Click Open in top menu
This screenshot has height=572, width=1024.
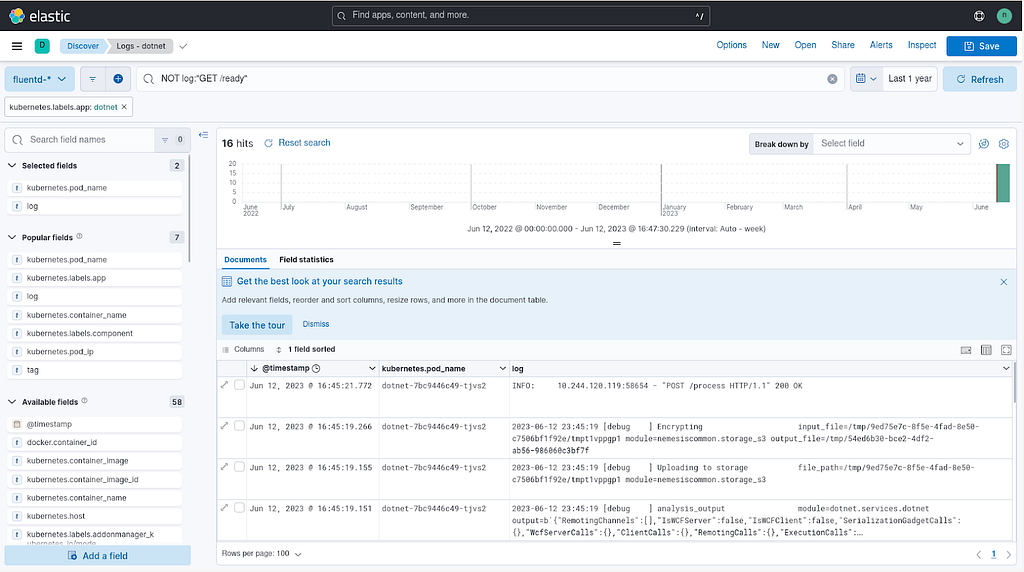[x=805, y=45]
